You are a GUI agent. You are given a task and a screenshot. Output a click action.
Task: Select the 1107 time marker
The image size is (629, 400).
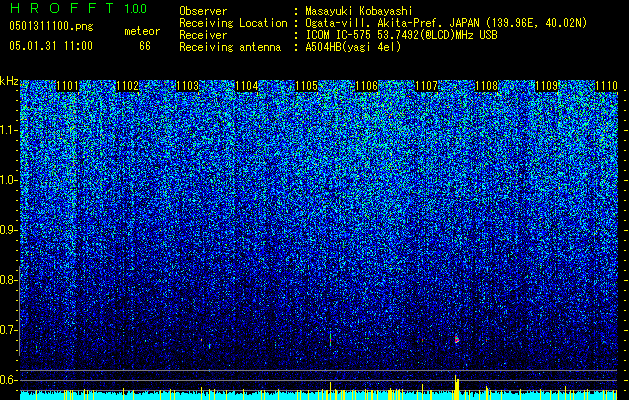coord(426,86)
